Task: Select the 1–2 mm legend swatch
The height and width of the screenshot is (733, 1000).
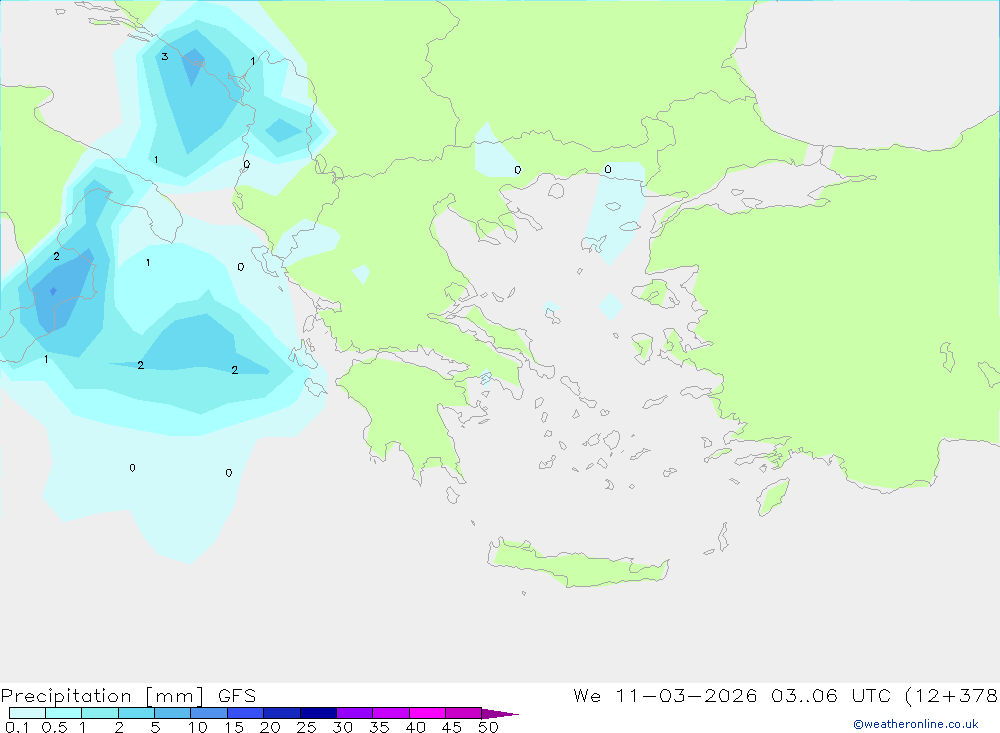Action: (x=100, y=713)
